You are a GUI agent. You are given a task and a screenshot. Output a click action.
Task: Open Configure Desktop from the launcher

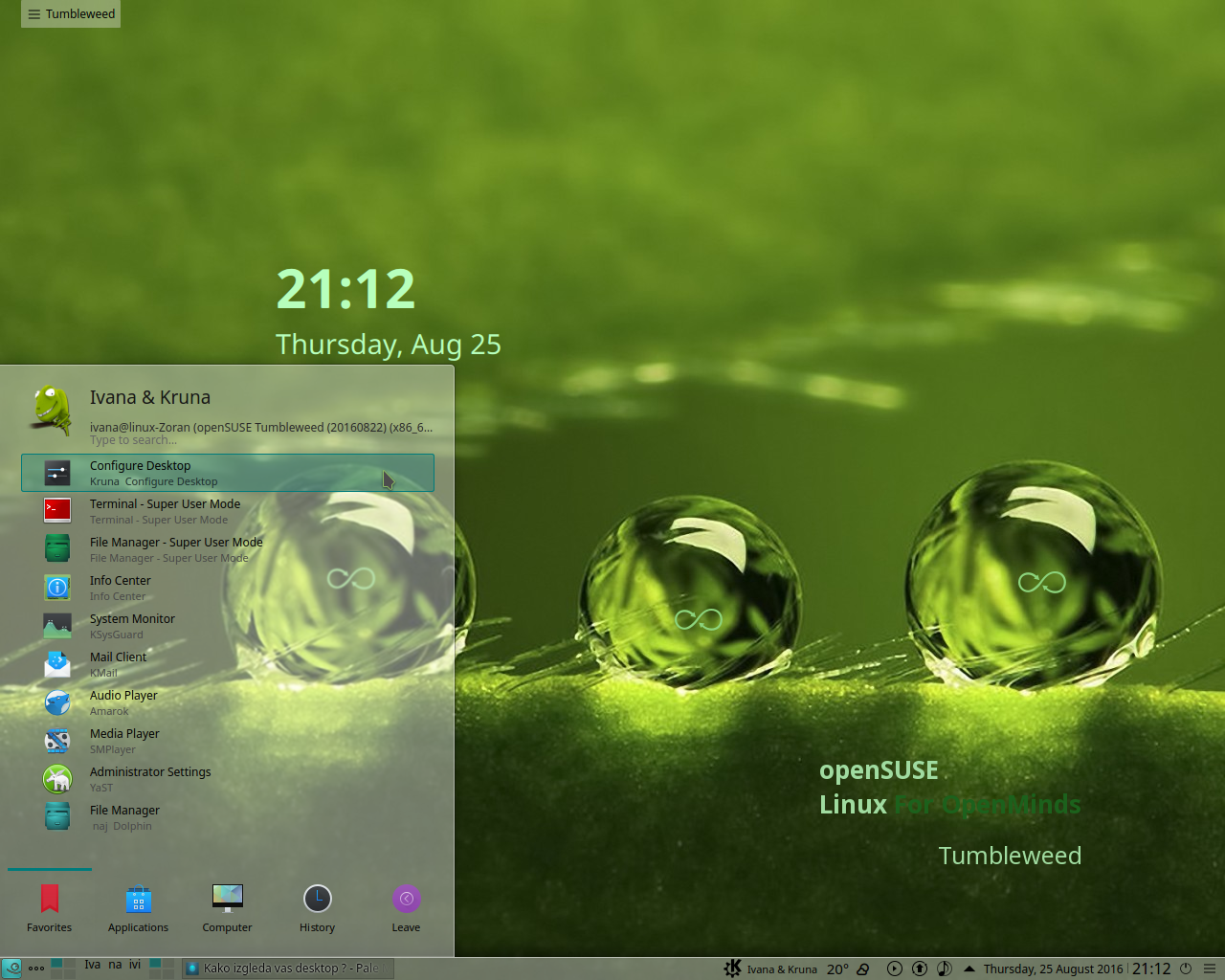228,473
